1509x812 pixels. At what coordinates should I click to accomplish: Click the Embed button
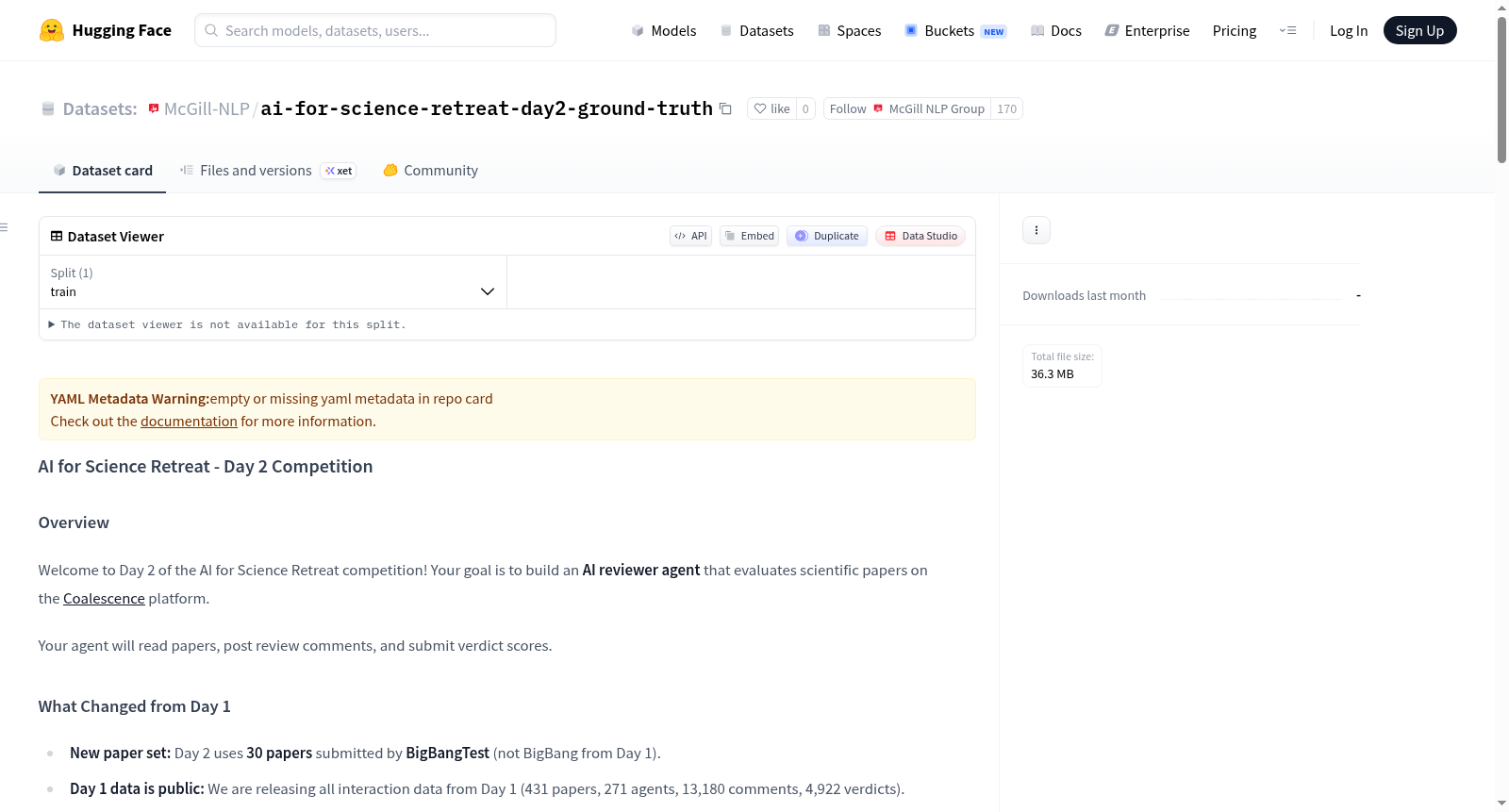[x=749, y=236]
